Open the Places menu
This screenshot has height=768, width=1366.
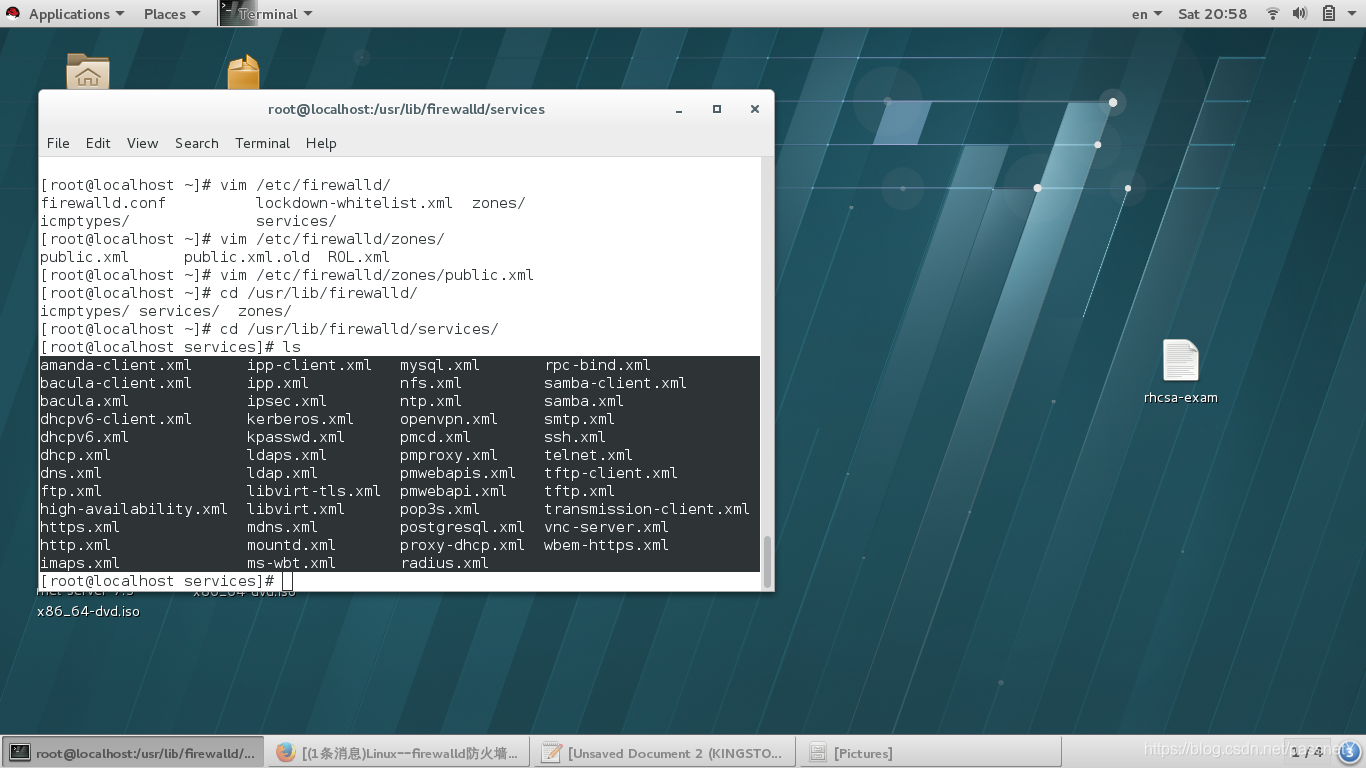pos(171,14)
